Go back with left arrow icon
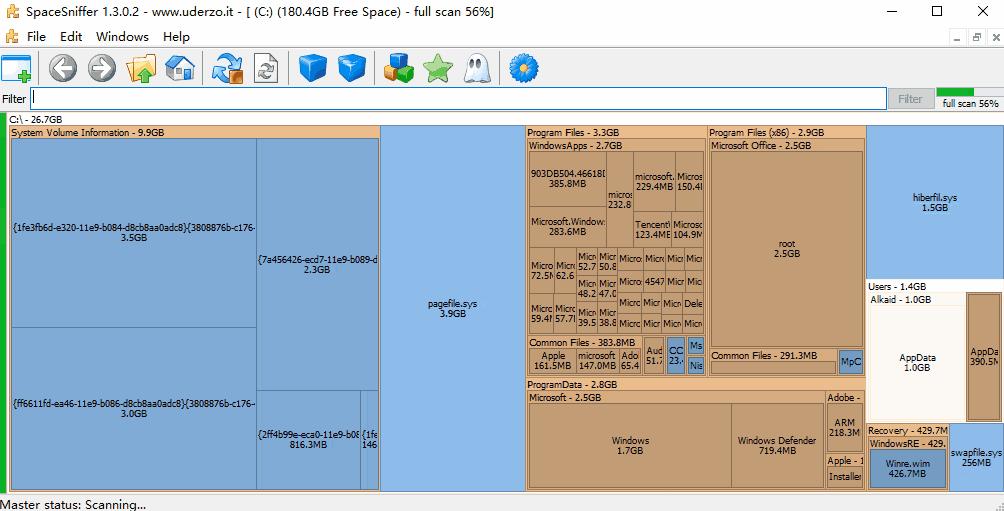Viewport: 1004px width, 511px height. coord(63,68)
